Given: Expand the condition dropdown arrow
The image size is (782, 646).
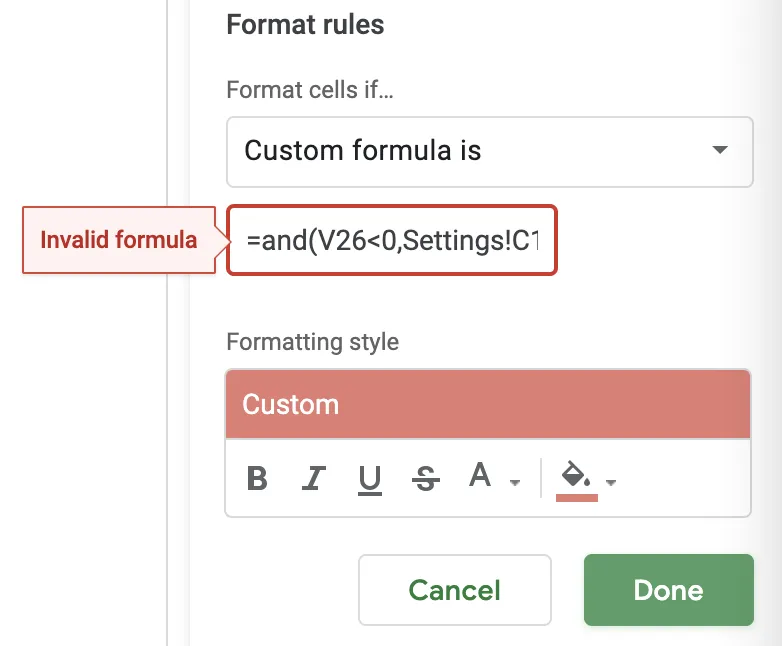Looking at the screenshot, I should coord(719,151).
